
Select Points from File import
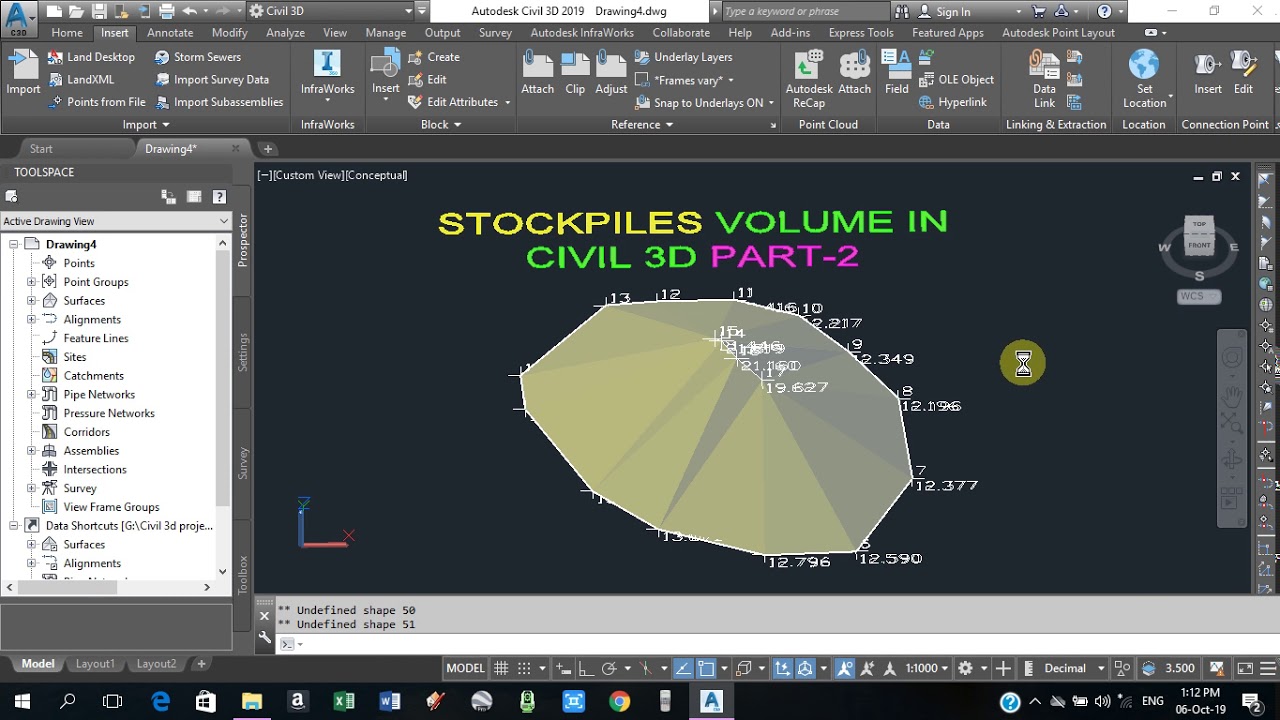[96, 102]
